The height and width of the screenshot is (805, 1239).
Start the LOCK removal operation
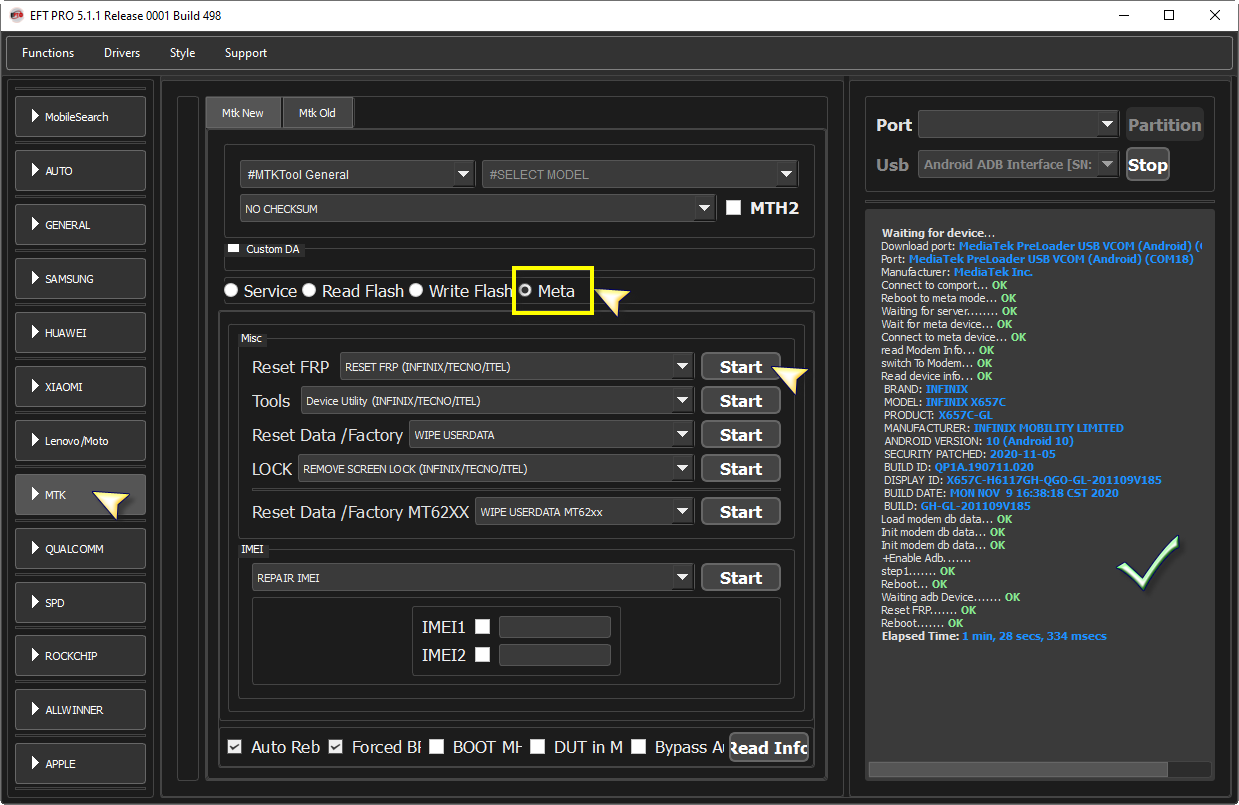(741, 469)
